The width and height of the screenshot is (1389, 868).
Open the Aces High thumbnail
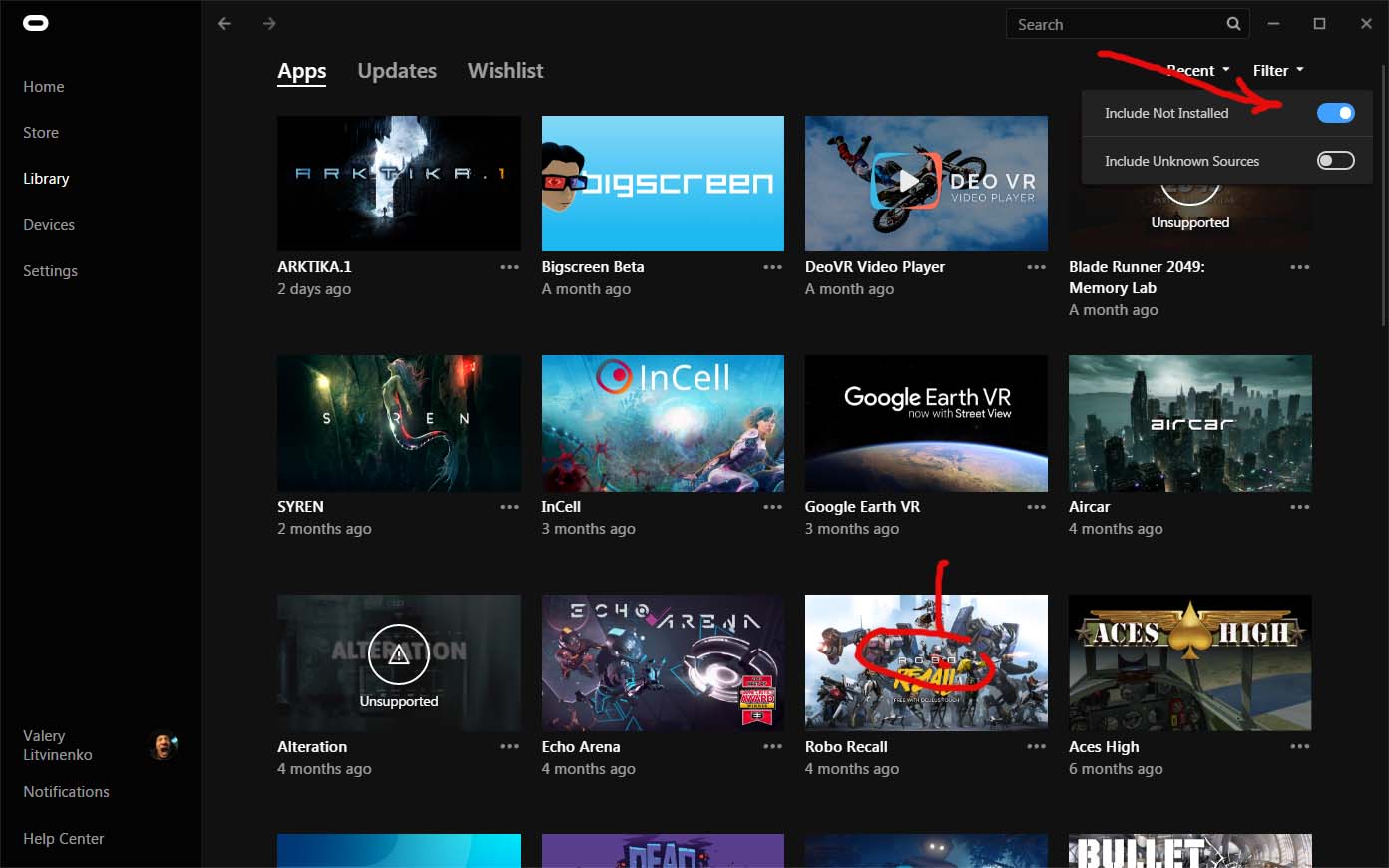(x=1190, y=662)
